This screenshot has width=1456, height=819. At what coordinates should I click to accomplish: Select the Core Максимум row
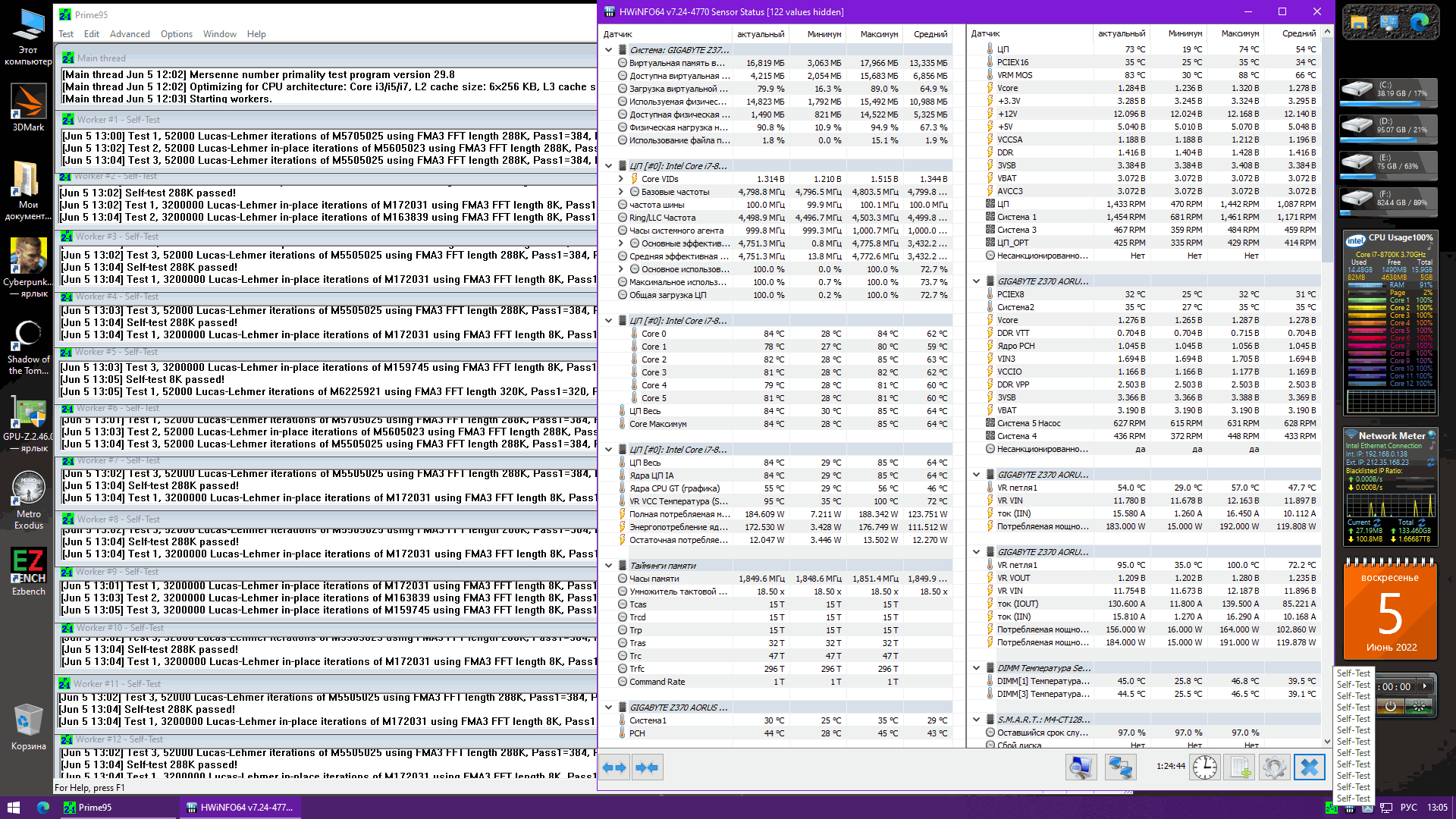click(x=777, y=424)
